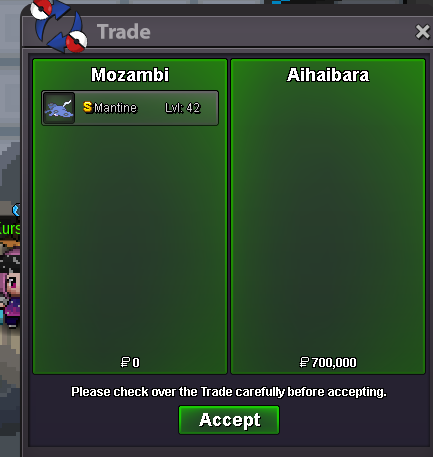Screen dimensions: 433x457
Task: Click the empty area of Aihaibara's offer panel
Action: point(328,217)
